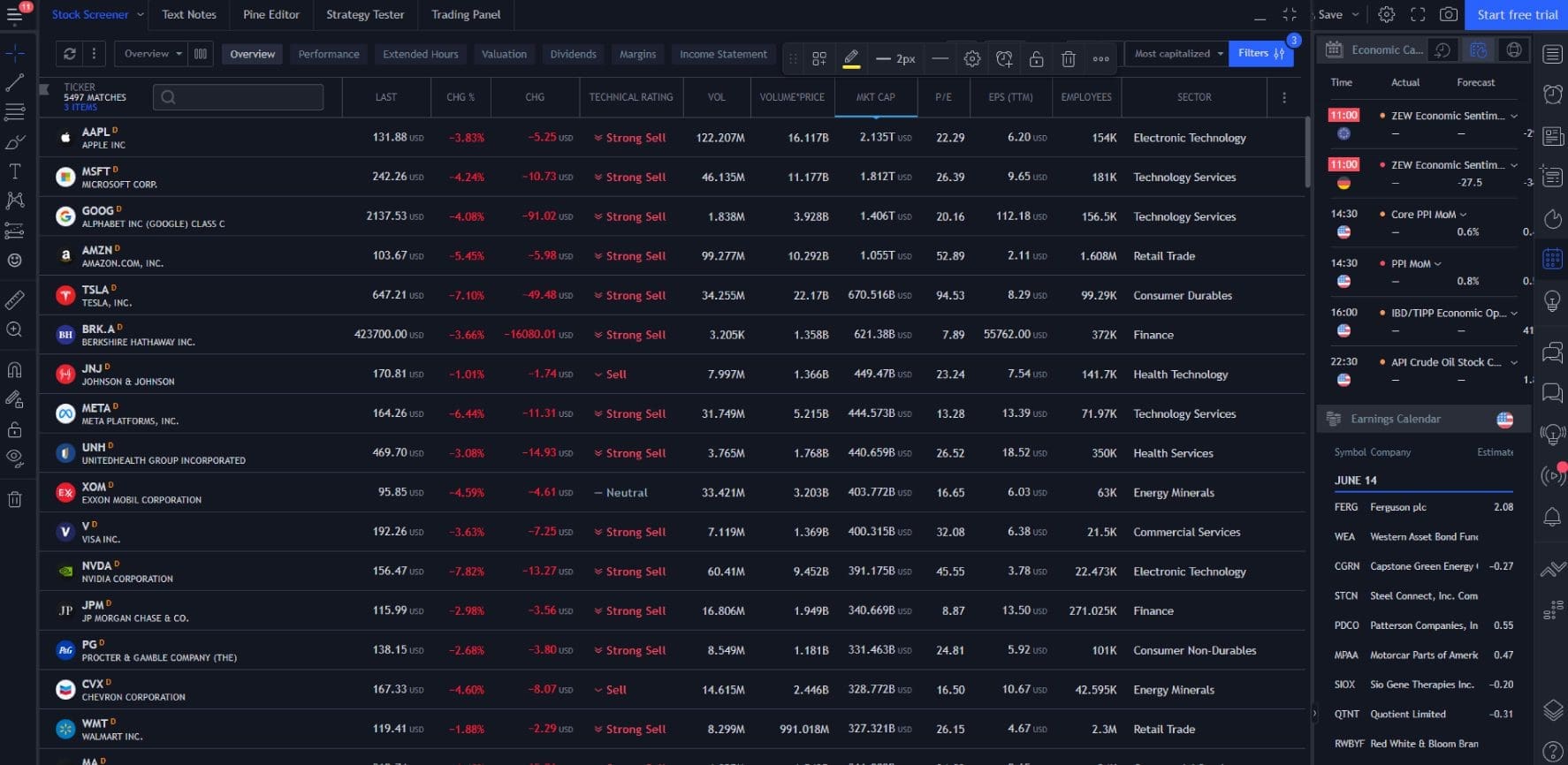Image resolution: width=1568 pixels, height=765 pixels.
Task: Click the left toolbar remove drawings trash
Action: (x=15, y=499)
